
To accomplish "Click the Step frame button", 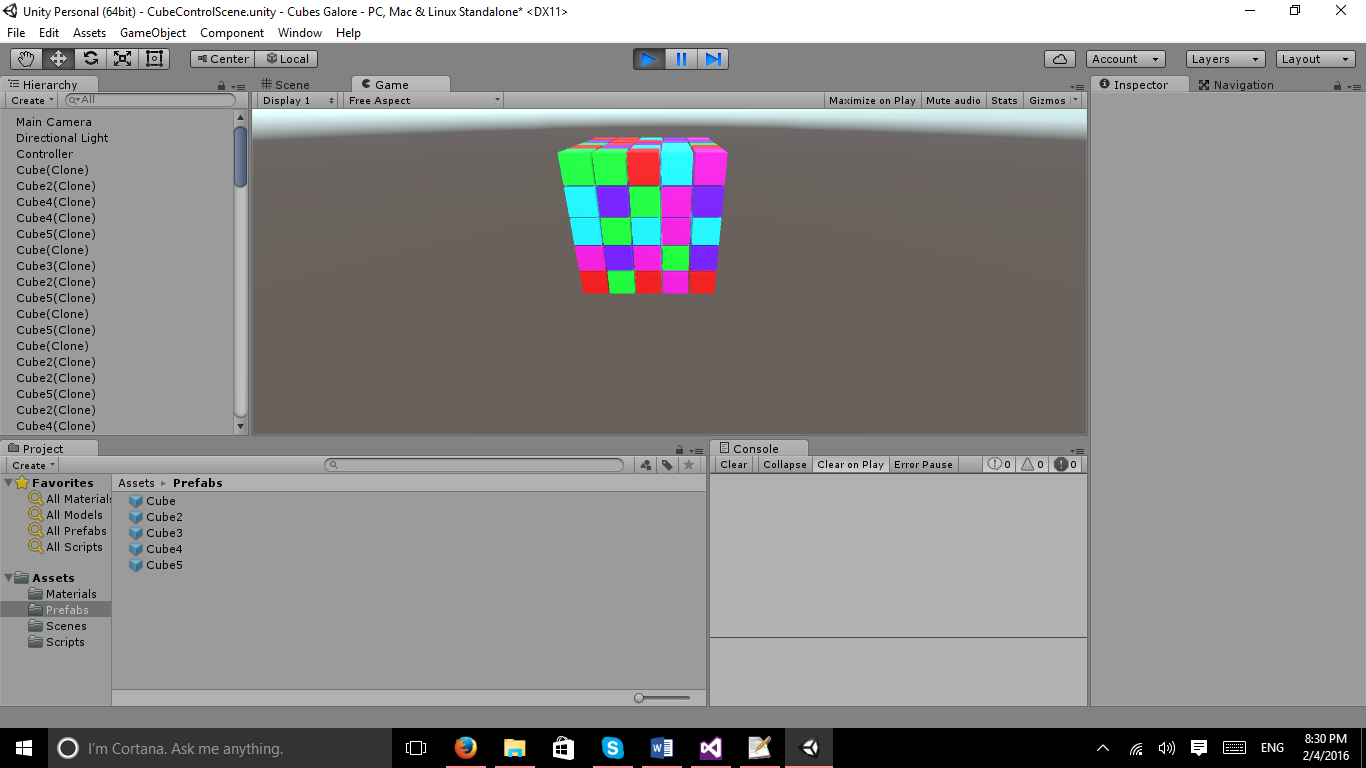I will coord(713,59).
